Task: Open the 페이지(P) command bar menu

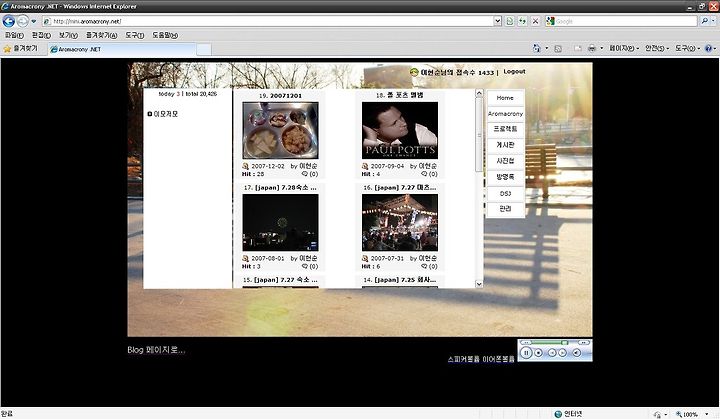Action: (624, 48)
